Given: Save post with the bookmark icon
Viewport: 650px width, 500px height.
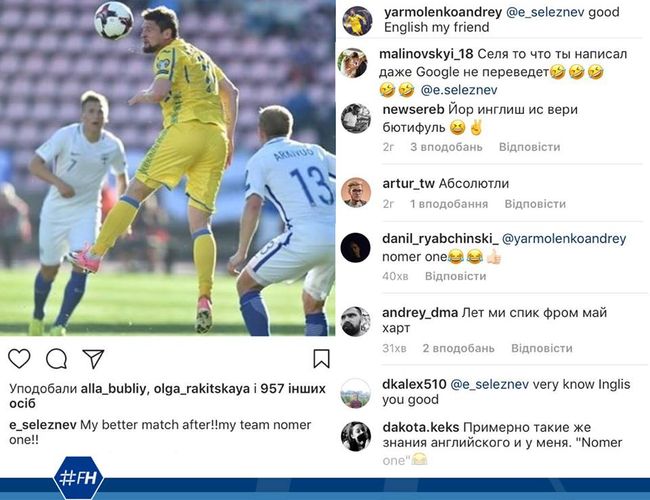Looking at the screenshot, I should click(321, 359).
